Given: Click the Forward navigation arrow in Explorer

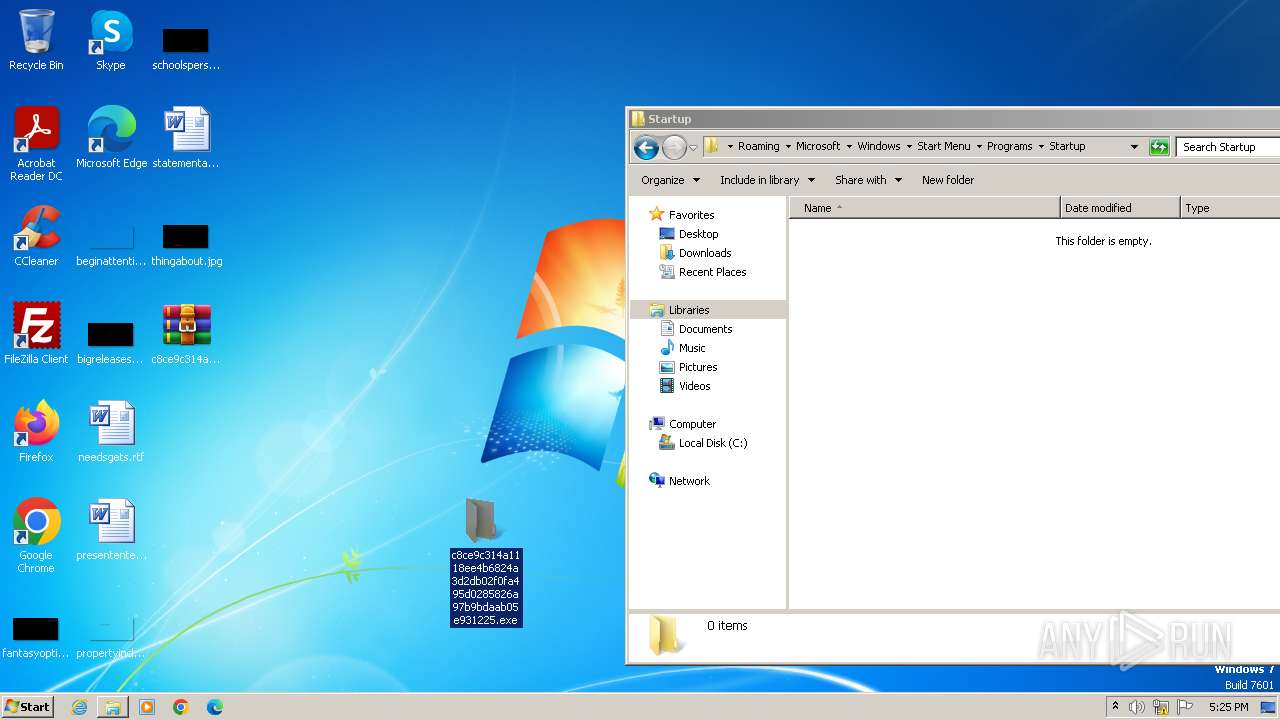Looking at the screenshot, I should [674, 148].
